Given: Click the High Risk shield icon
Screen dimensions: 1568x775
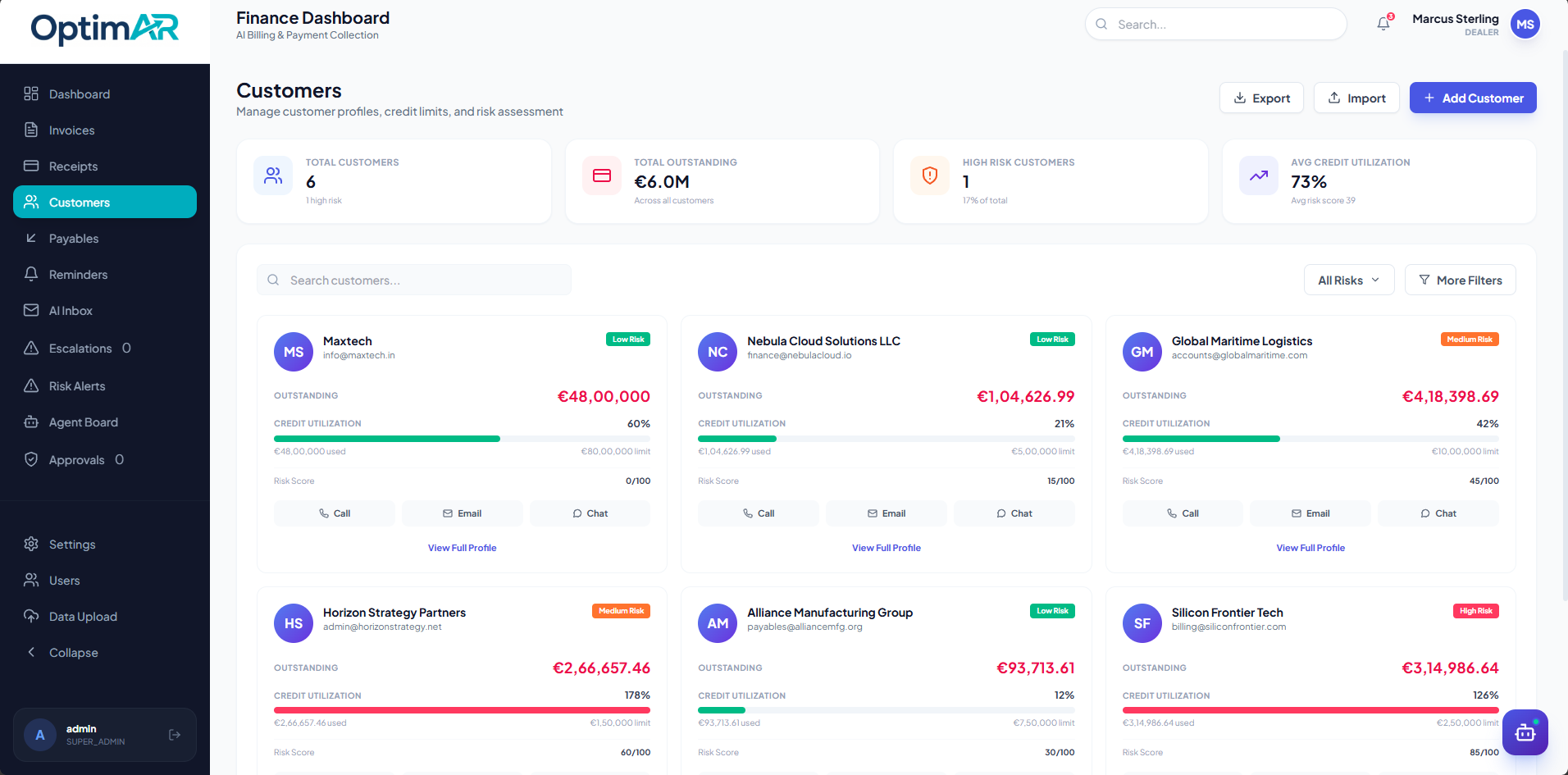Looking at the screenshot, I should [930, 176].
